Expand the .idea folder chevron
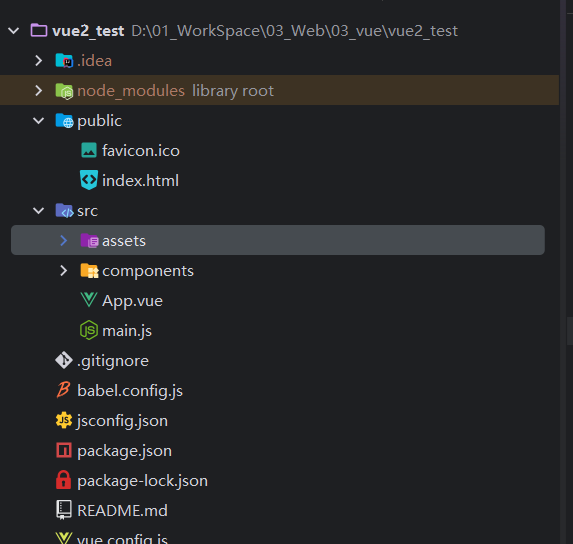The width and height of the screenshot is (573, 544). tap(39, 61)
